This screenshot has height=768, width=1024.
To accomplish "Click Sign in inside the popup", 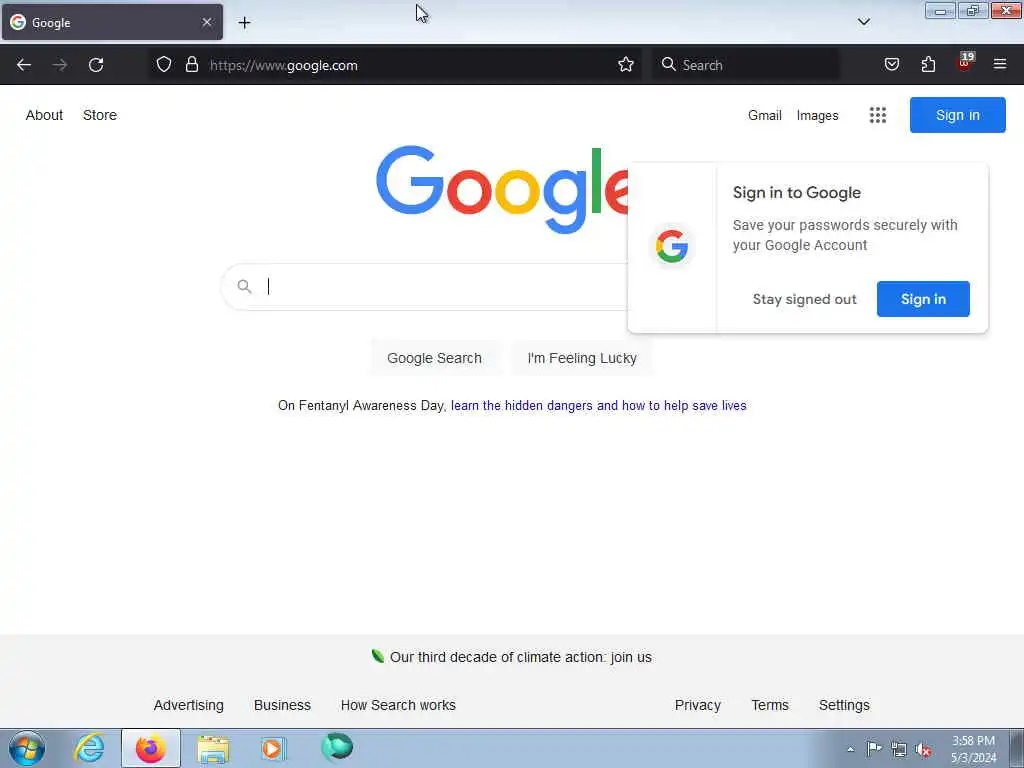I will pos(923,299).
